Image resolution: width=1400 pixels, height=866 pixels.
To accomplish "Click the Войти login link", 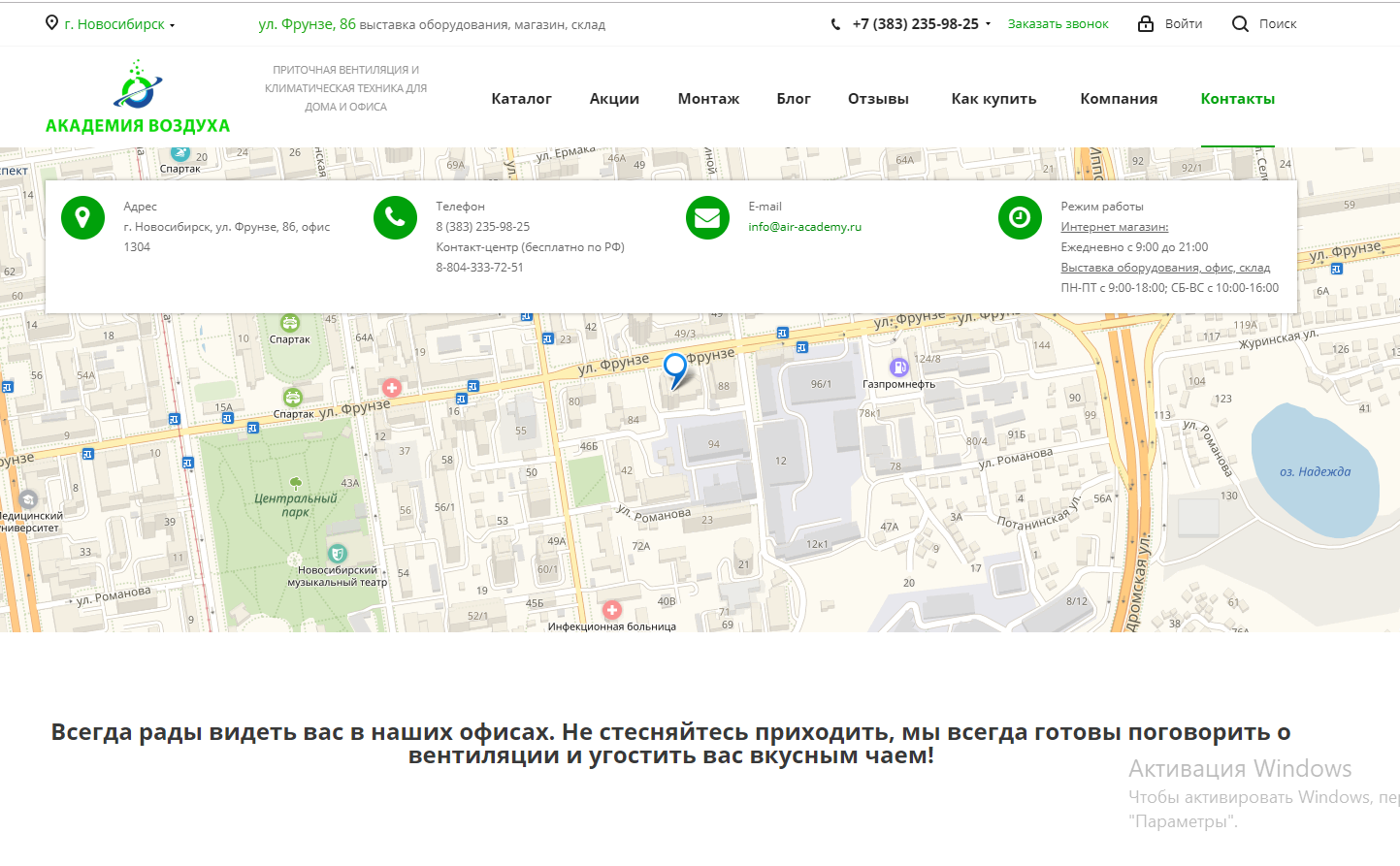I will (1184, 24).
